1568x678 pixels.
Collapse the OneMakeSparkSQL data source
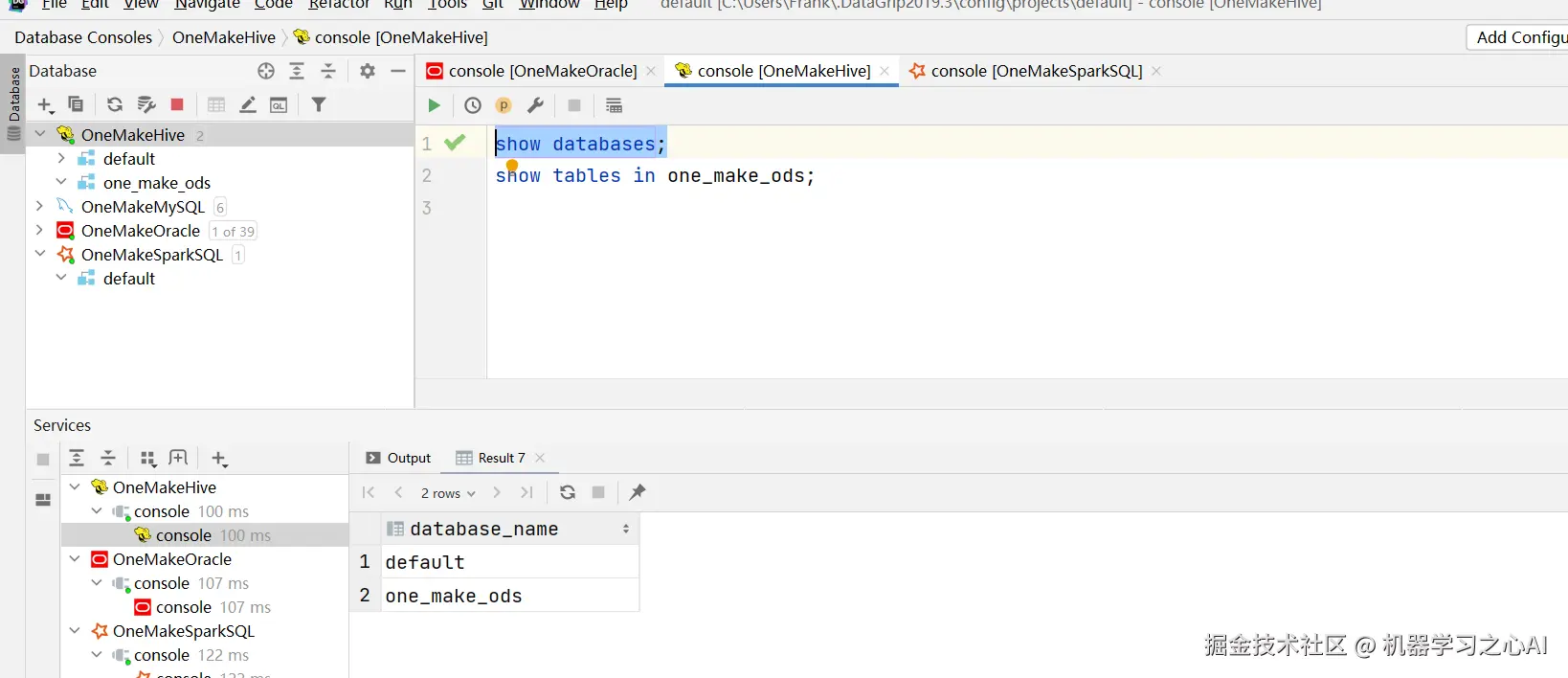click(40, 254)
